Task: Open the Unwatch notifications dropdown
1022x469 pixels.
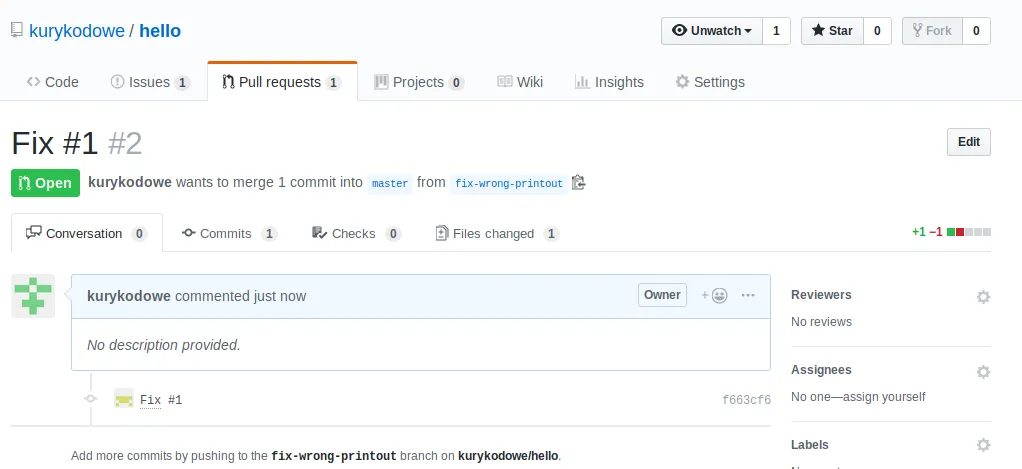Action: pos(712,31)
